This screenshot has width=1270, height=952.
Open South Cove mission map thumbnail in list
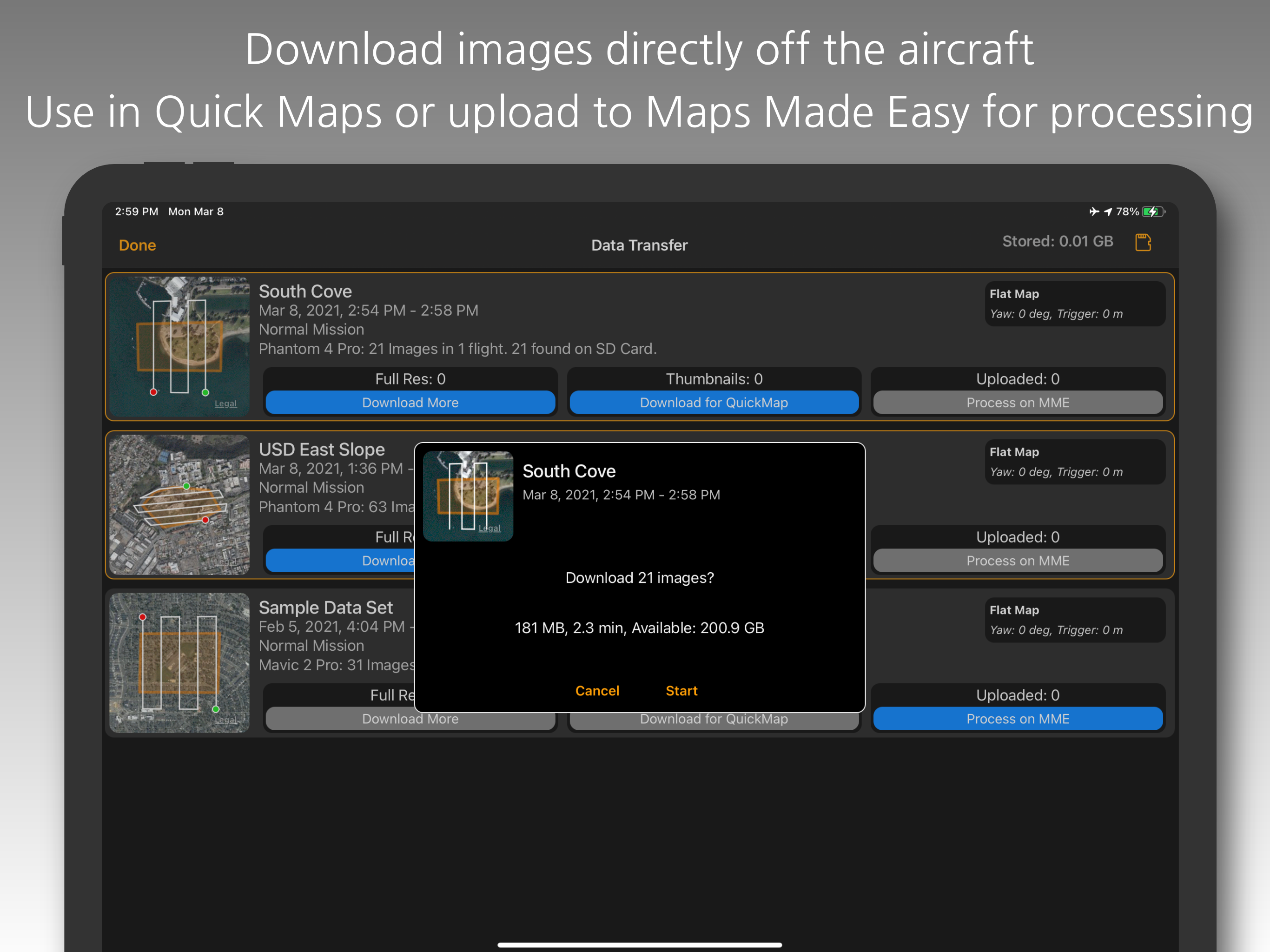point(179,346)
